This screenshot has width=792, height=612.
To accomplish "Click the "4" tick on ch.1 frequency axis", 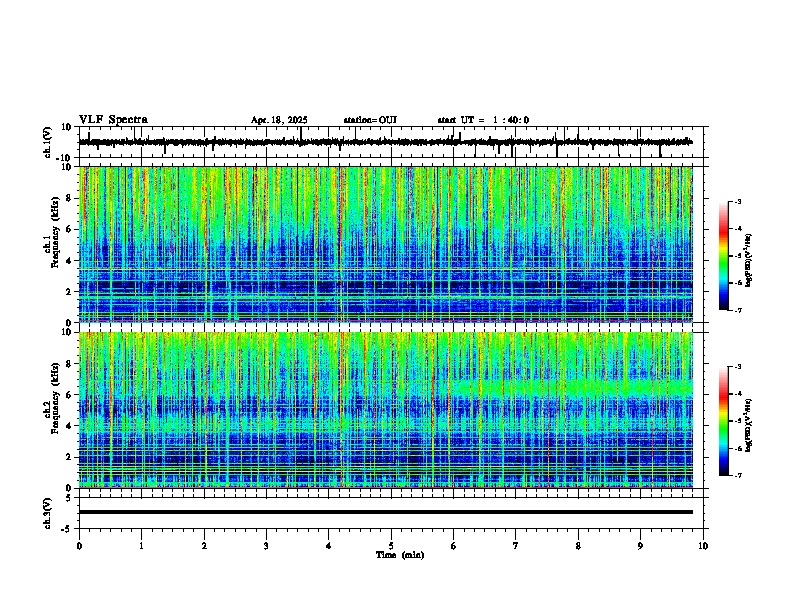I will point(70,261).
